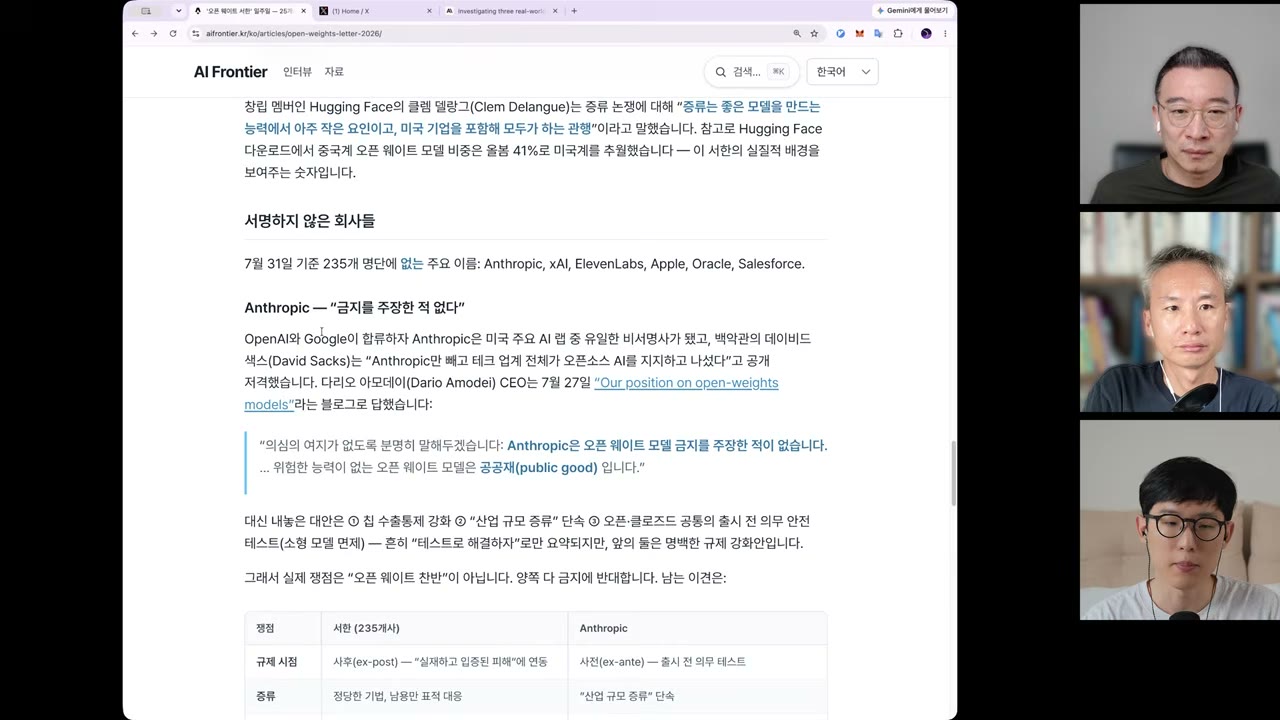Switch to the 'investigating three real-world' tab
The width and height of the screenshot is (1280, 720).
[501, 11]
